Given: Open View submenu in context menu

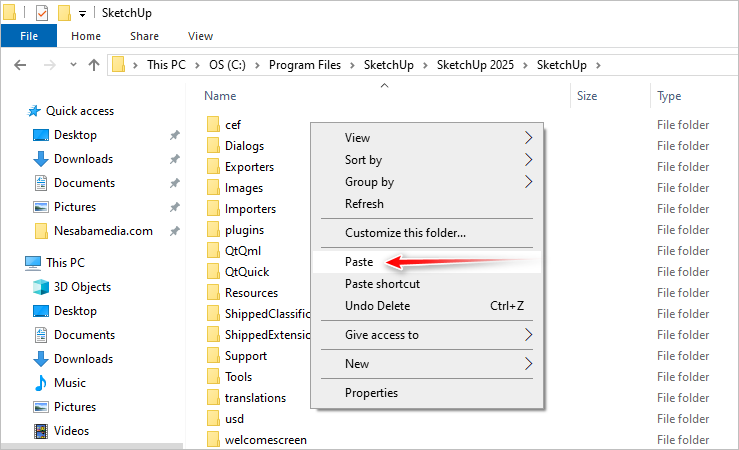Looking at the screenshot, I should point(427,138).
